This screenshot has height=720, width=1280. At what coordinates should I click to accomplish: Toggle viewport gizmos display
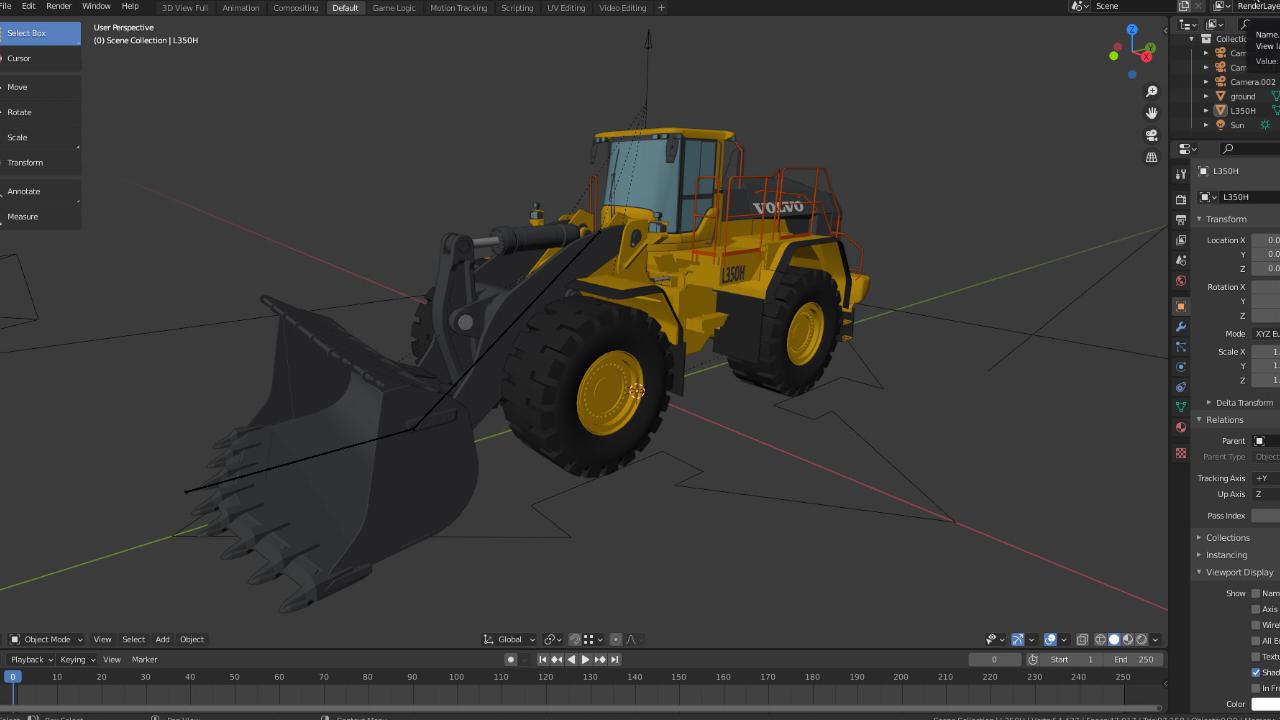pos(1017,639)
